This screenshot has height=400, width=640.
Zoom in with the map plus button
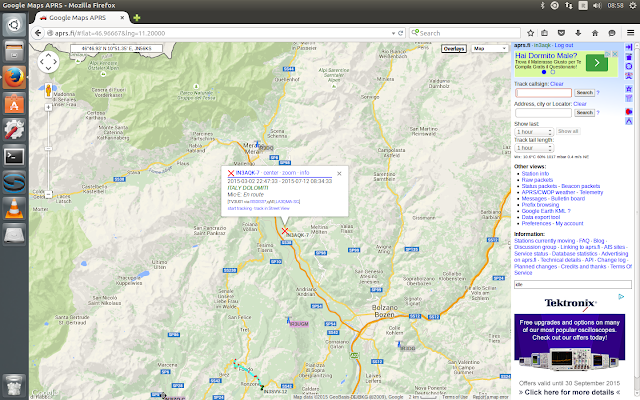click(x=48, y=107)
